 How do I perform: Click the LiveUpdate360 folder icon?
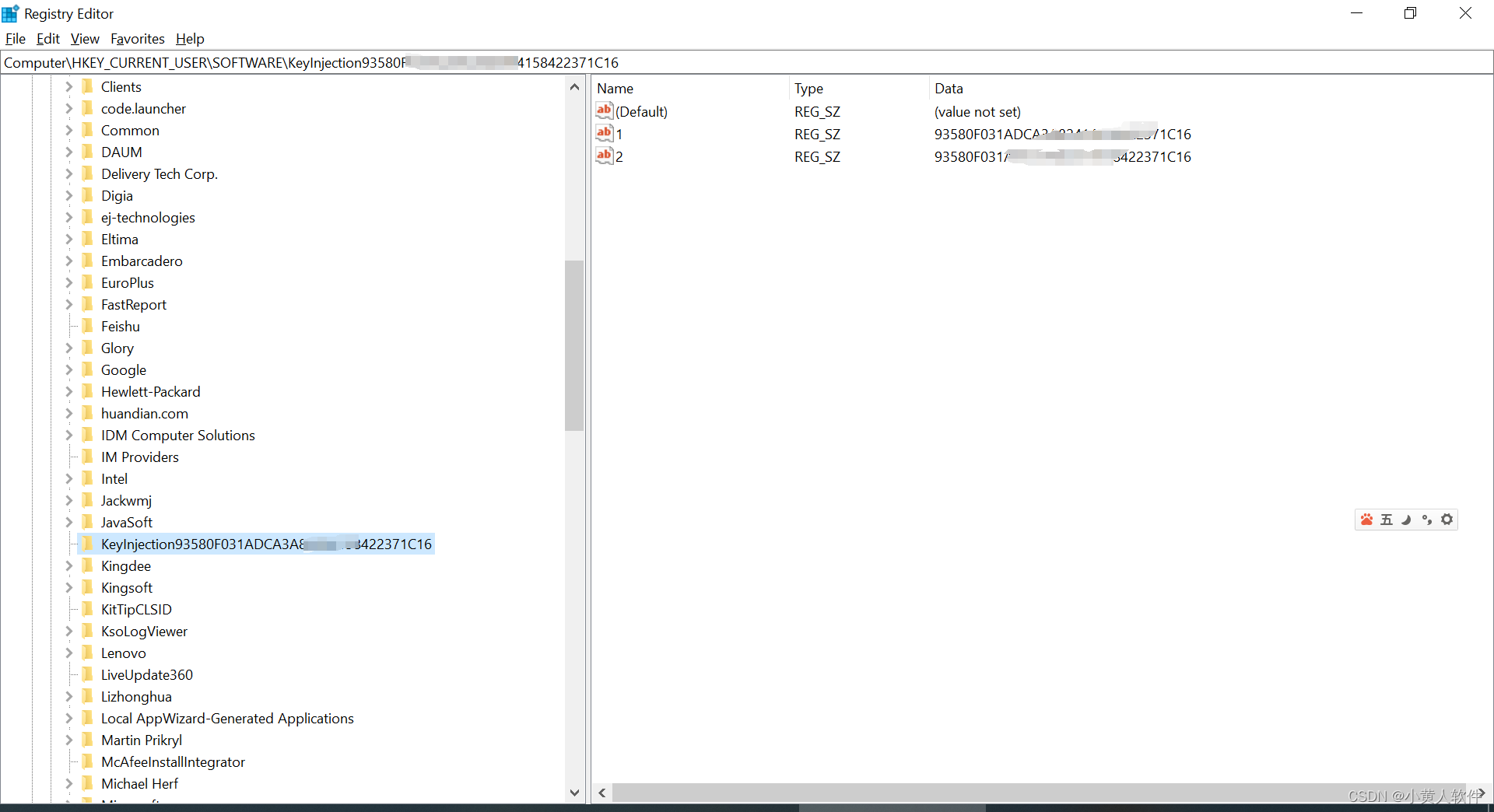(87, 674)
